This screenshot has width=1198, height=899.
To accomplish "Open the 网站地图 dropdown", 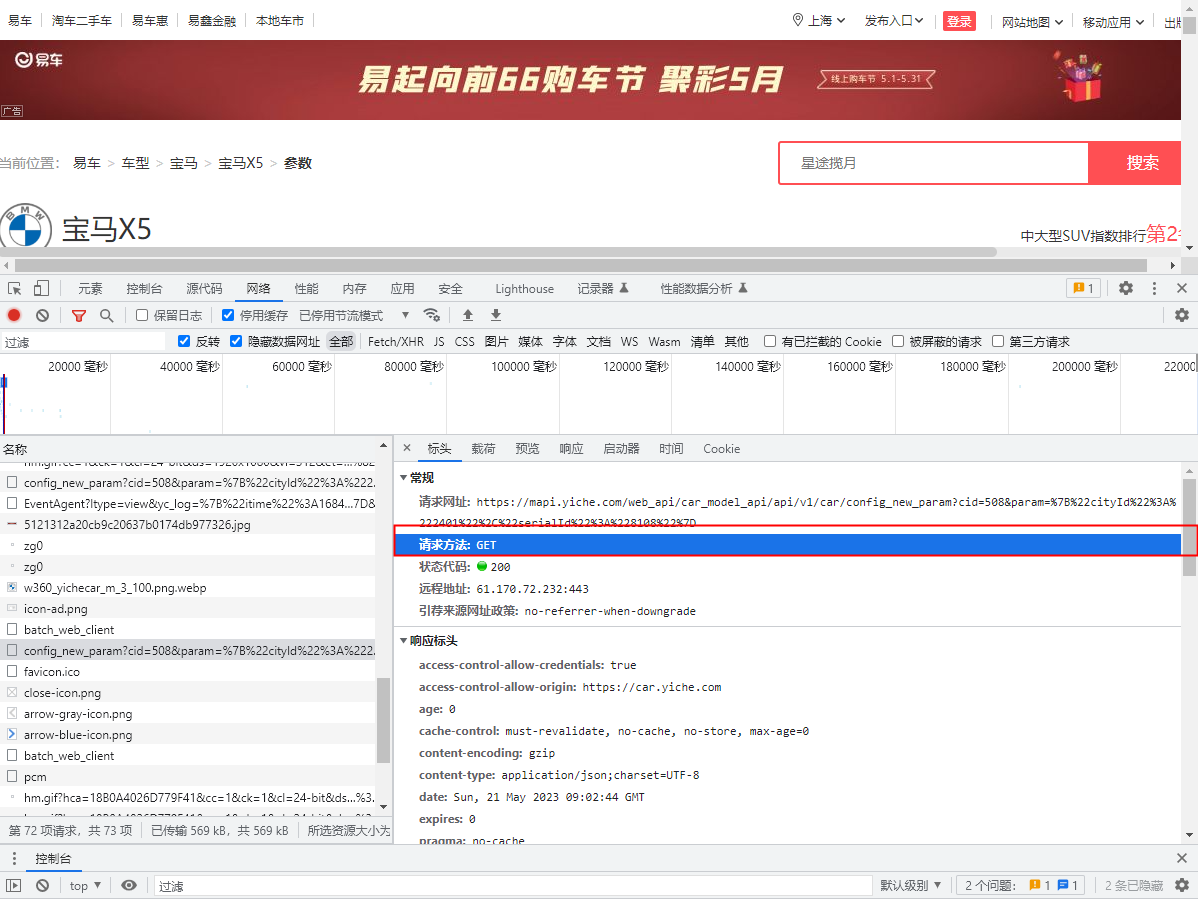I will (x=1032, y=22).
